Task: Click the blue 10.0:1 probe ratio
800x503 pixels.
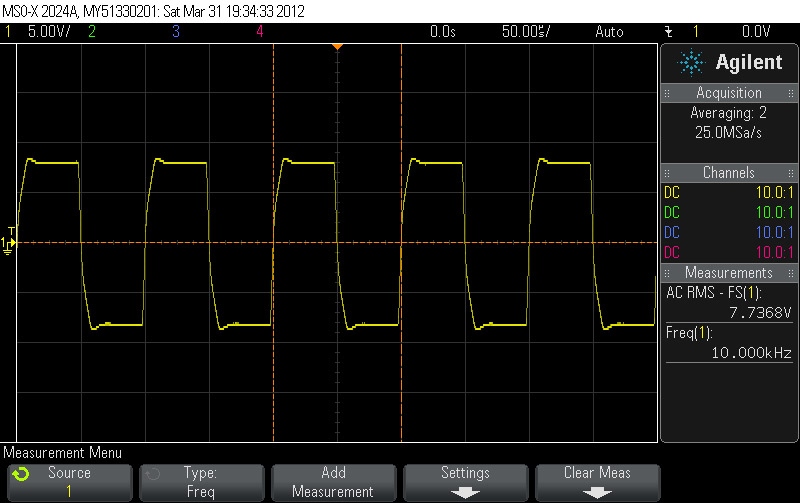Action: [775, 233]
